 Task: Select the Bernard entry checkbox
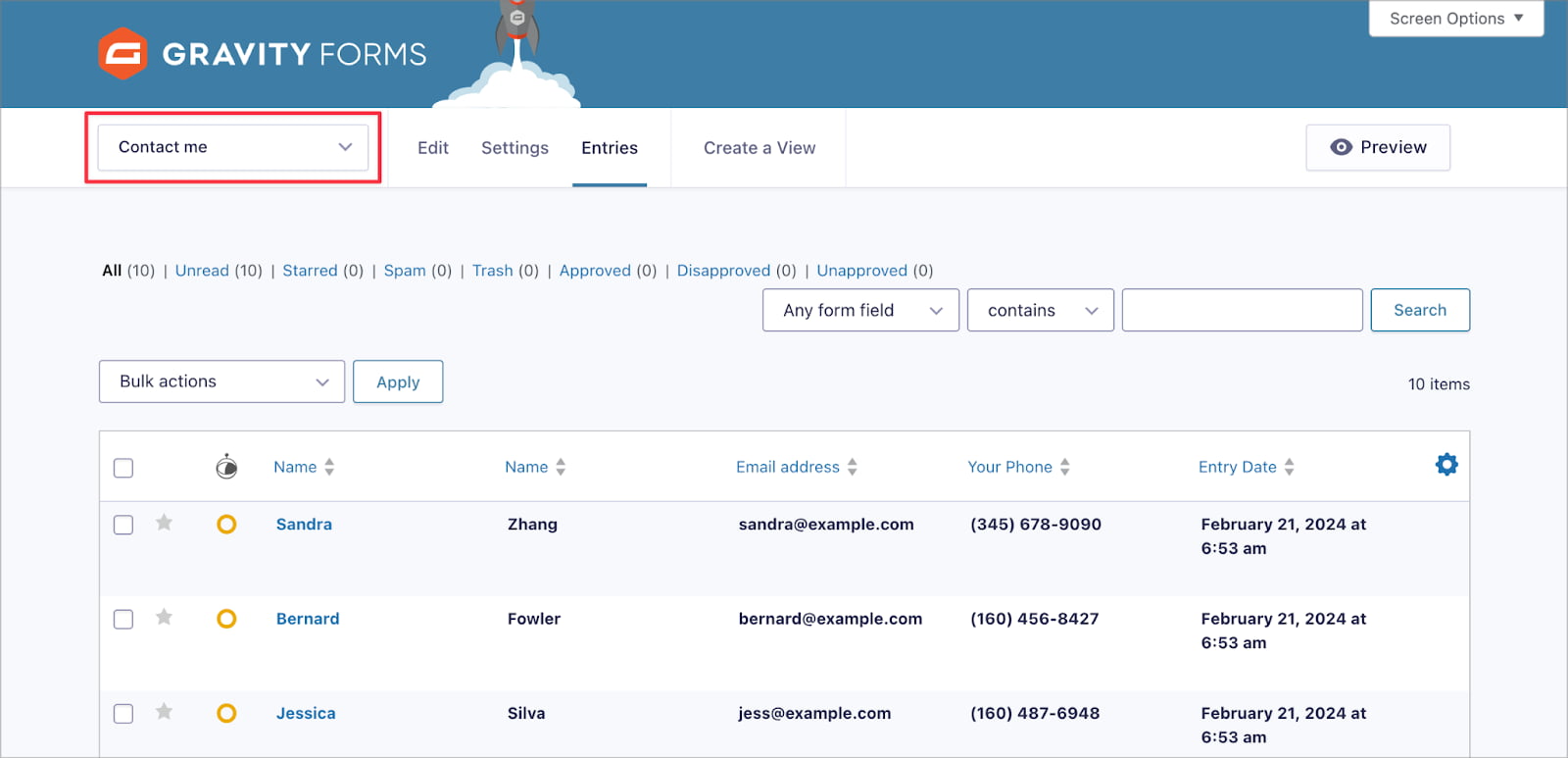tap(123, 619)
